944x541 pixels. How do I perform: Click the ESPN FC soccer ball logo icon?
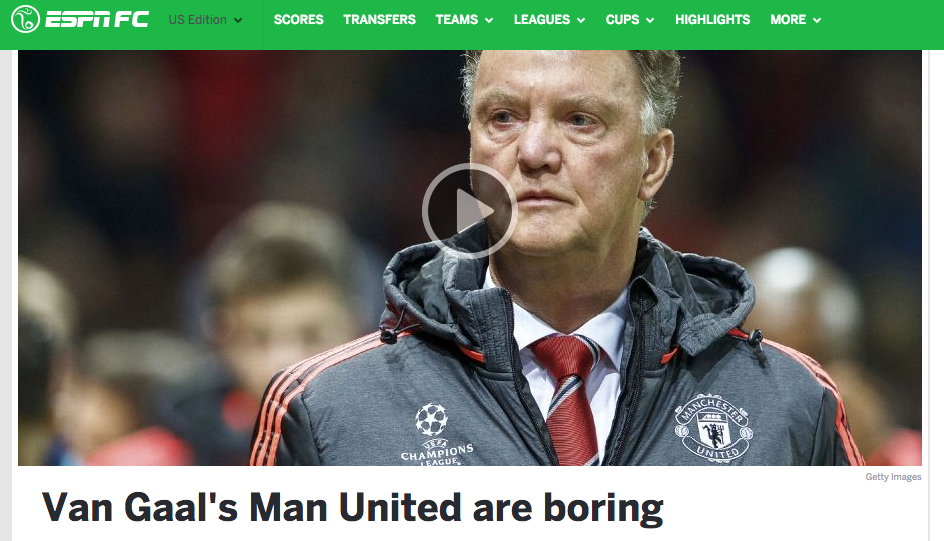point(25,19)
